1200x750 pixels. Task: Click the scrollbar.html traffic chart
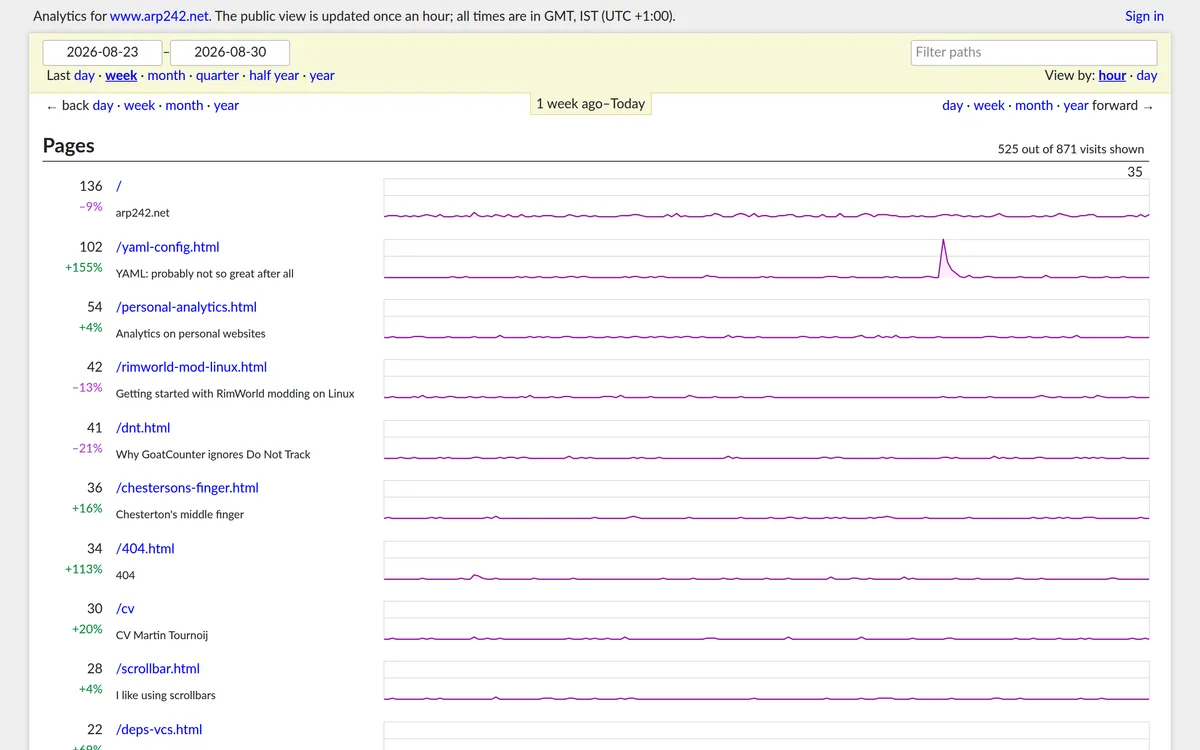click(x=766, y=681)
